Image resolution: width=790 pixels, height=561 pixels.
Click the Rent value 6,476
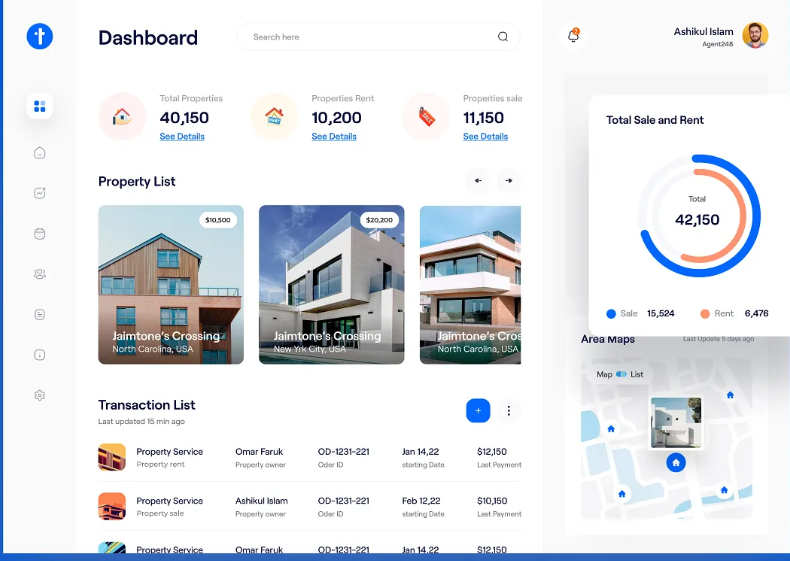click(757, 314)
